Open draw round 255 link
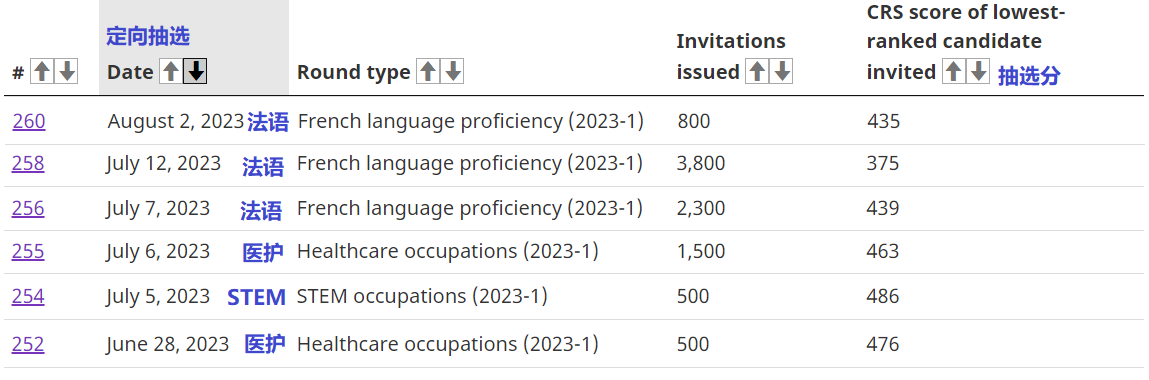The image size is (1149, 380). click(28, 251)
